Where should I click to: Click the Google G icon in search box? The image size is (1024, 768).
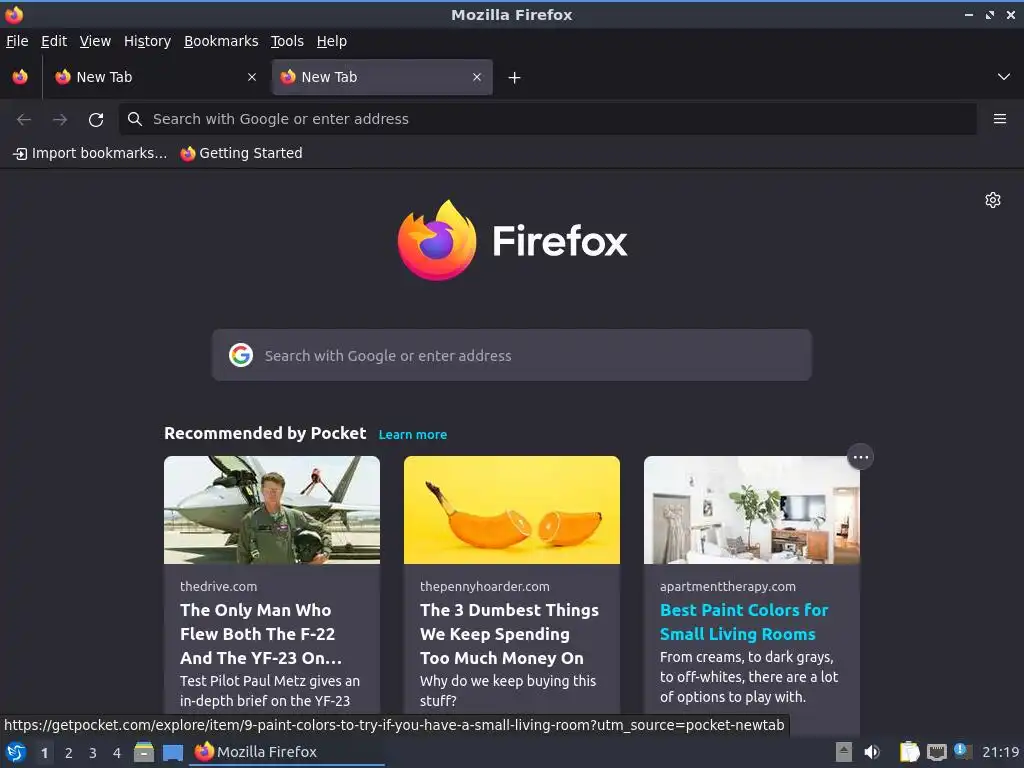(241, 355)
